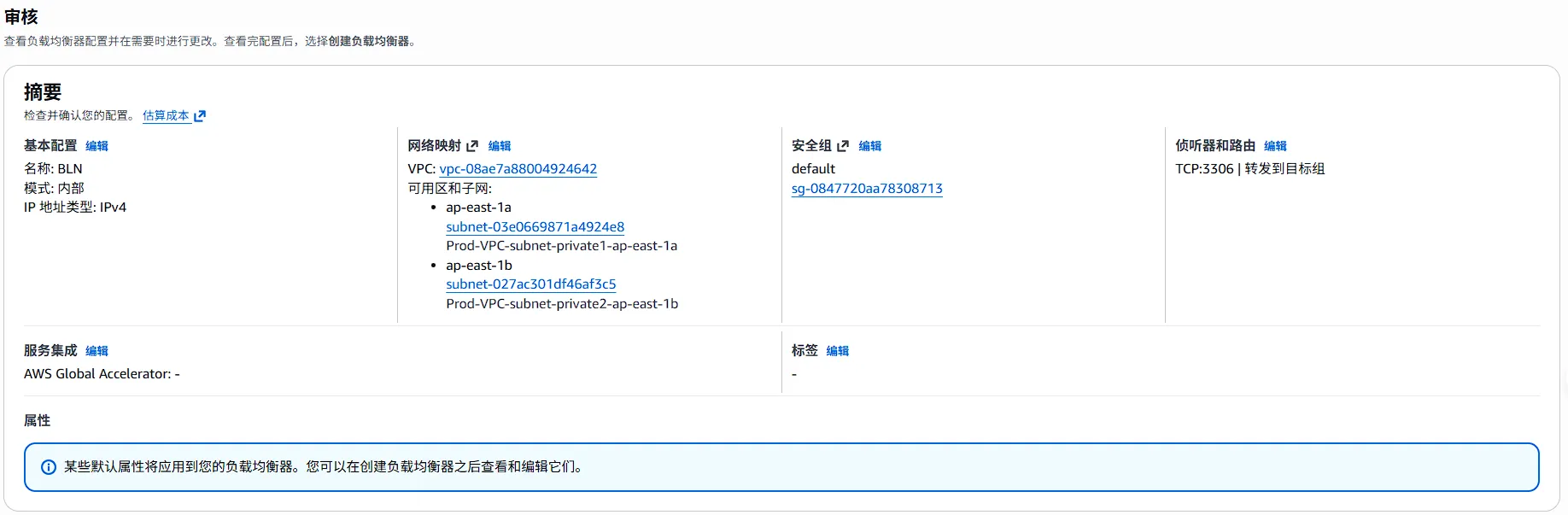
Task: Edit the 基本配置 section
Action: point(97,146)
